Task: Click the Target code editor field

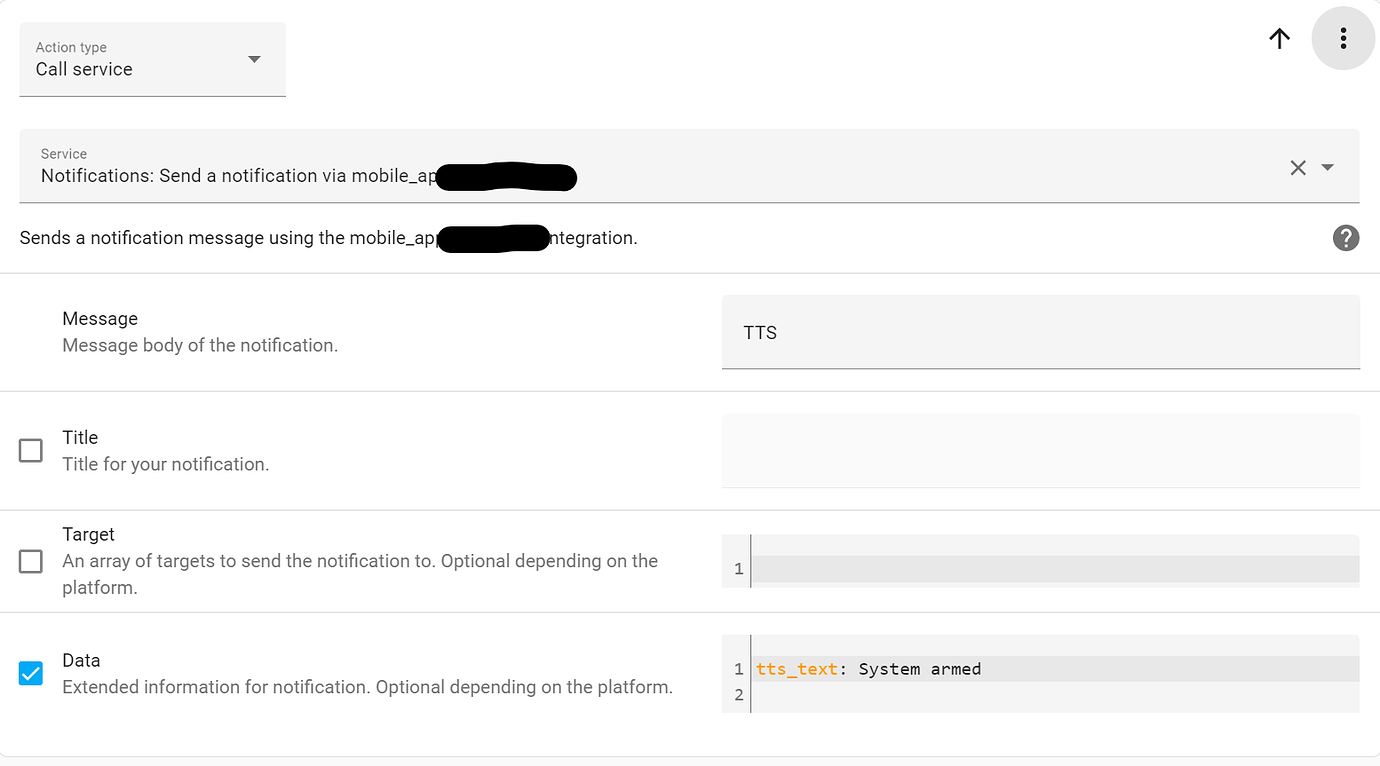Action: pyautogui.click(x=1041, y=561)
